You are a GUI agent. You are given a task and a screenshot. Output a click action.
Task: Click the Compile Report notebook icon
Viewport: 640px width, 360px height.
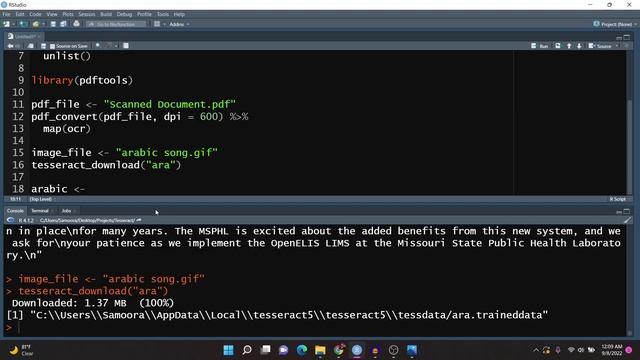[126, 46]
